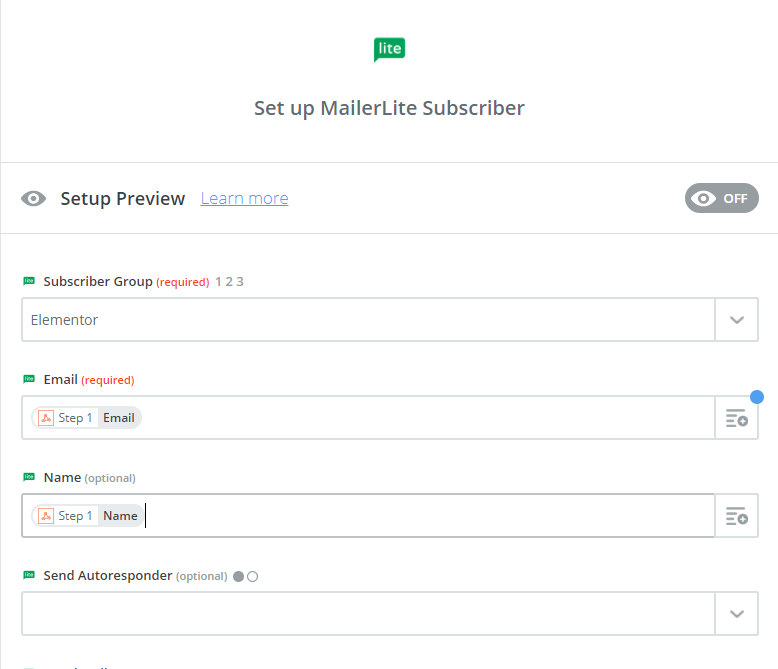The width and height of the screenshot is (778, 669).
Task: Select the Step 1 Name pill
Action: 87,516
